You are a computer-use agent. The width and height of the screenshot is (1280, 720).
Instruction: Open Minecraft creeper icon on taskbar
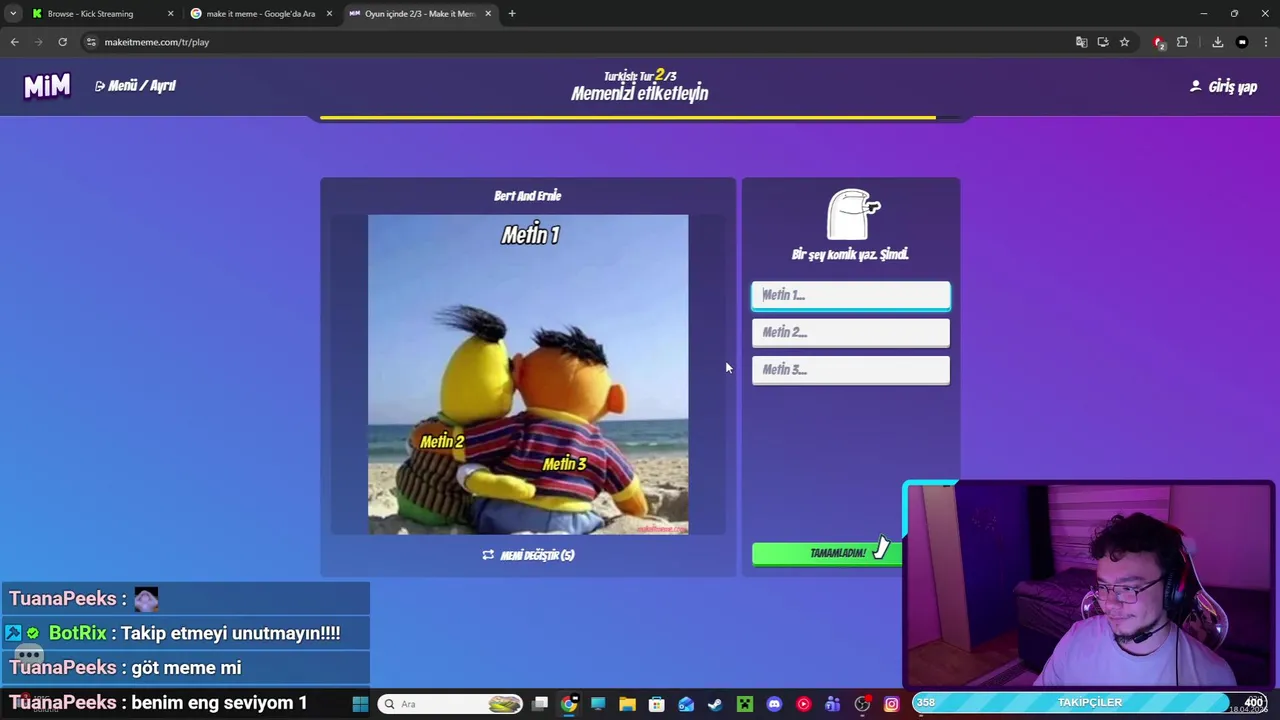pyautogui.click(x=745, y=704)
